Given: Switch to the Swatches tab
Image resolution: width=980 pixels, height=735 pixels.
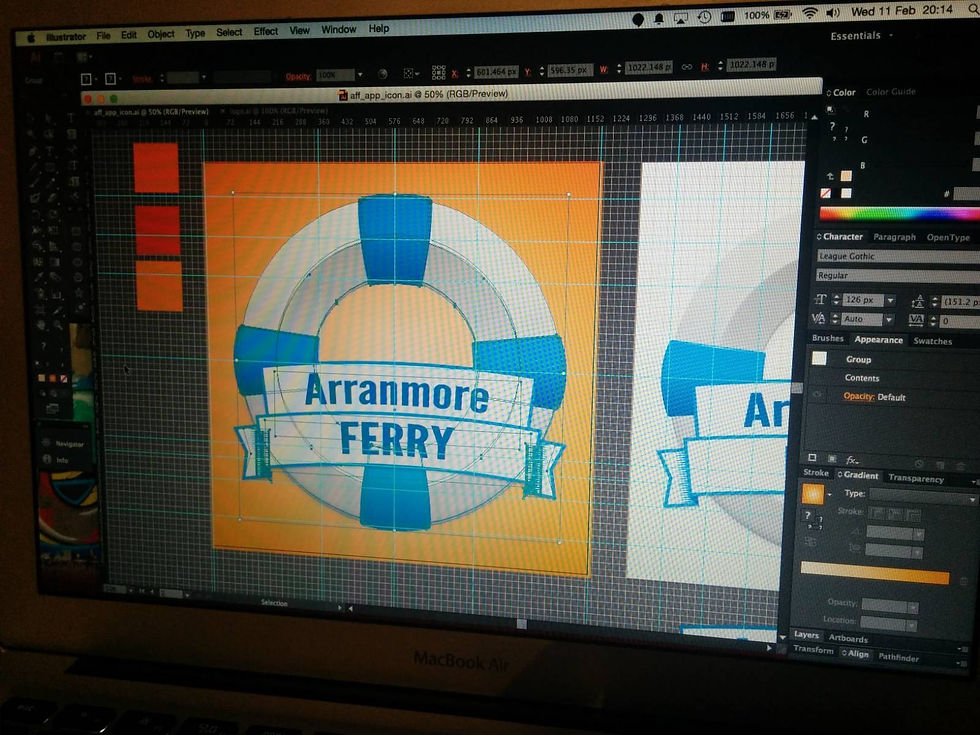Looking at the screenshot, I should tap(932, 341).
